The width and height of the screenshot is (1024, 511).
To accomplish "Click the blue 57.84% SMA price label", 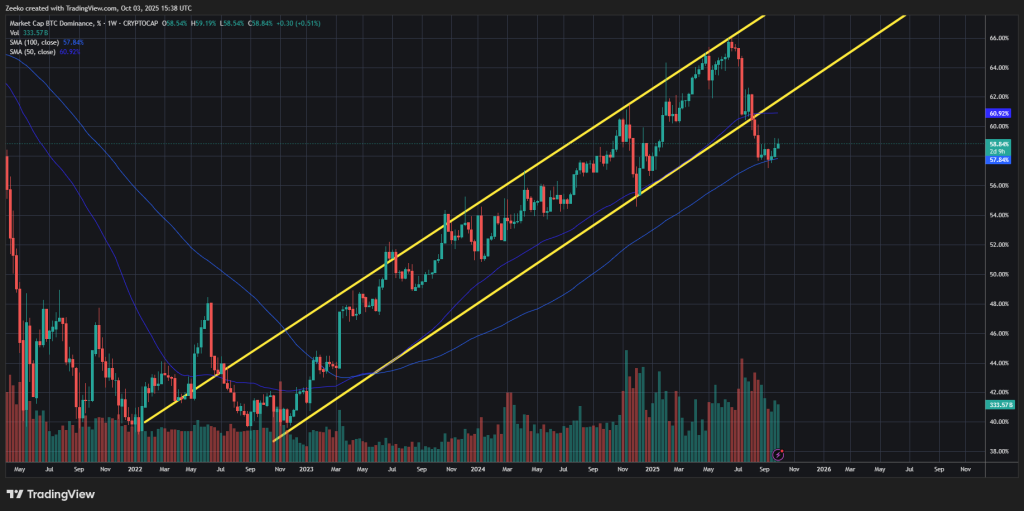I will [1001, 160].
